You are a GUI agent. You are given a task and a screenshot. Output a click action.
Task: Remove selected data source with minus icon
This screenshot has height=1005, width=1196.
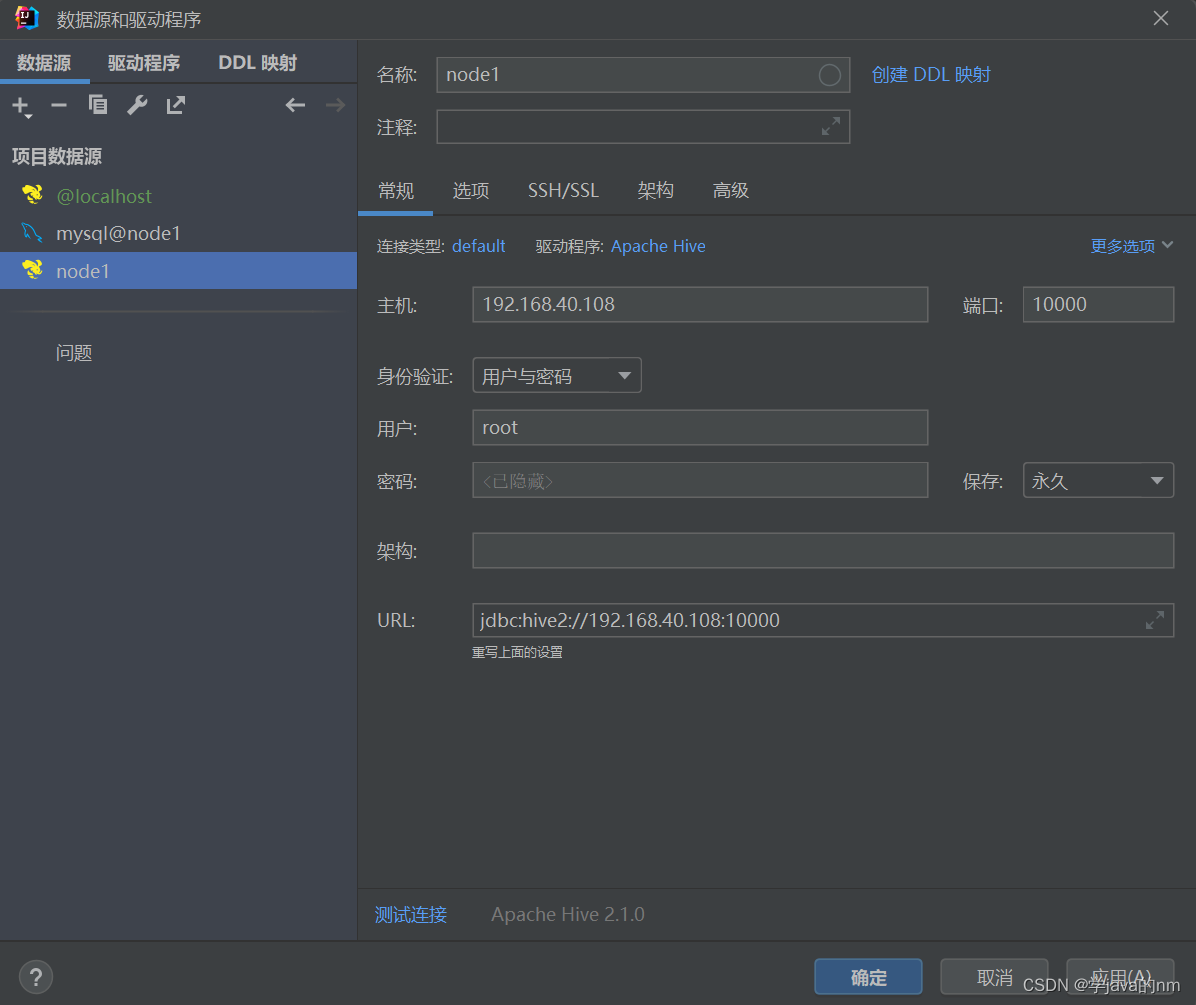59,105
